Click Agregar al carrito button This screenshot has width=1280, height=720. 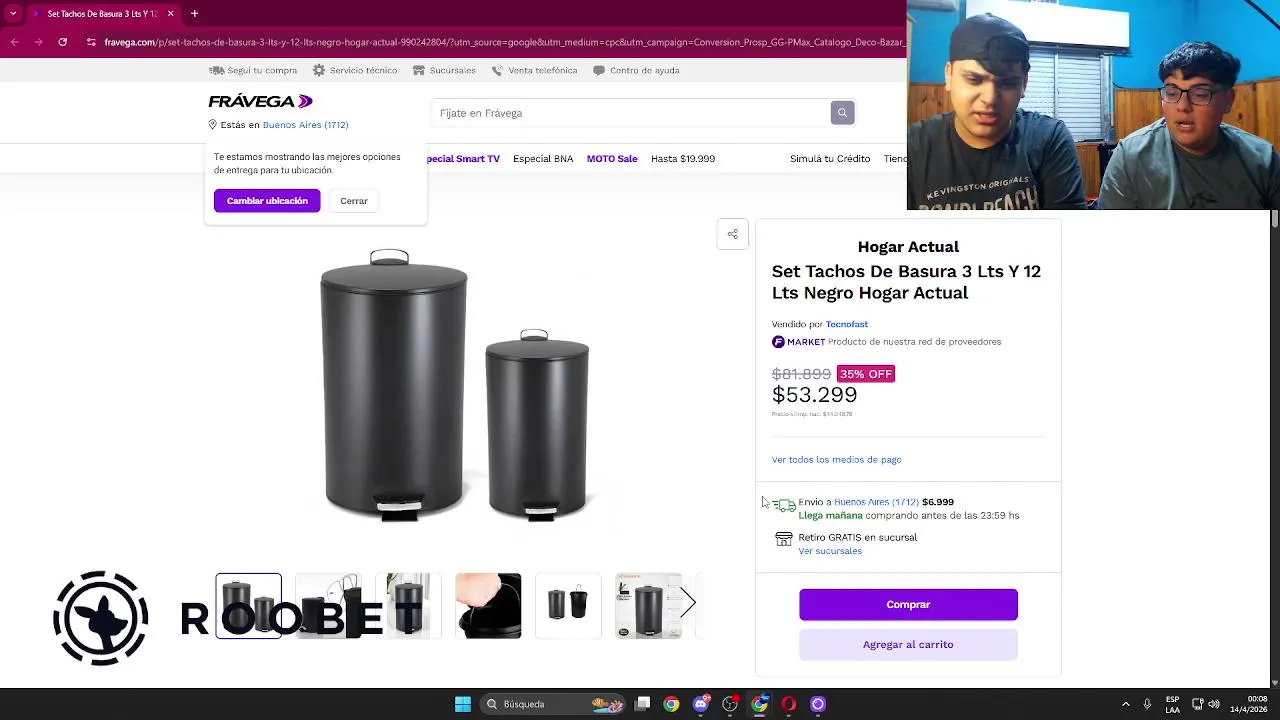click(908, 645)
